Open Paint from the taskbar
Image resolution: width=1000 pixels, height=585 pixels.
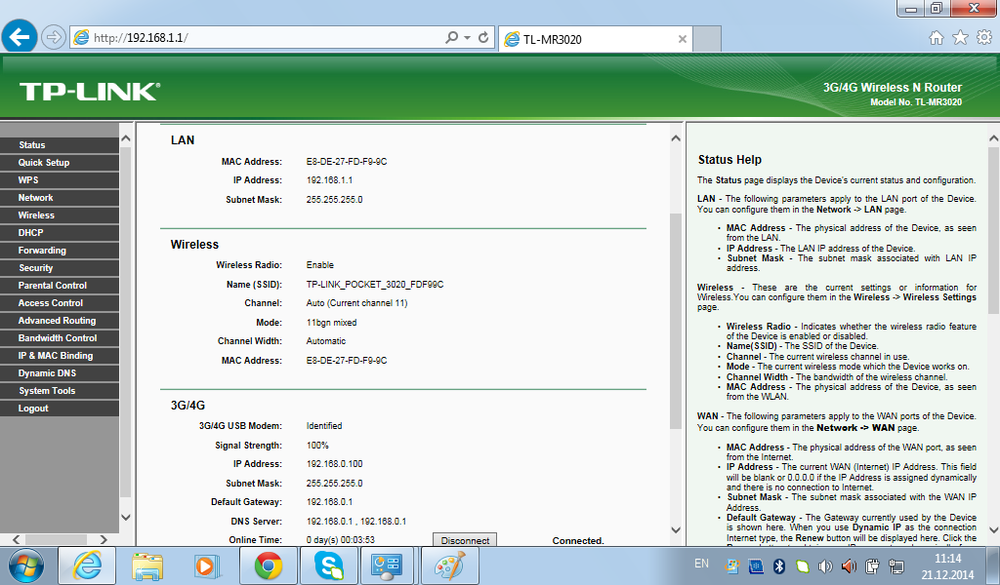tap(445, 566)
